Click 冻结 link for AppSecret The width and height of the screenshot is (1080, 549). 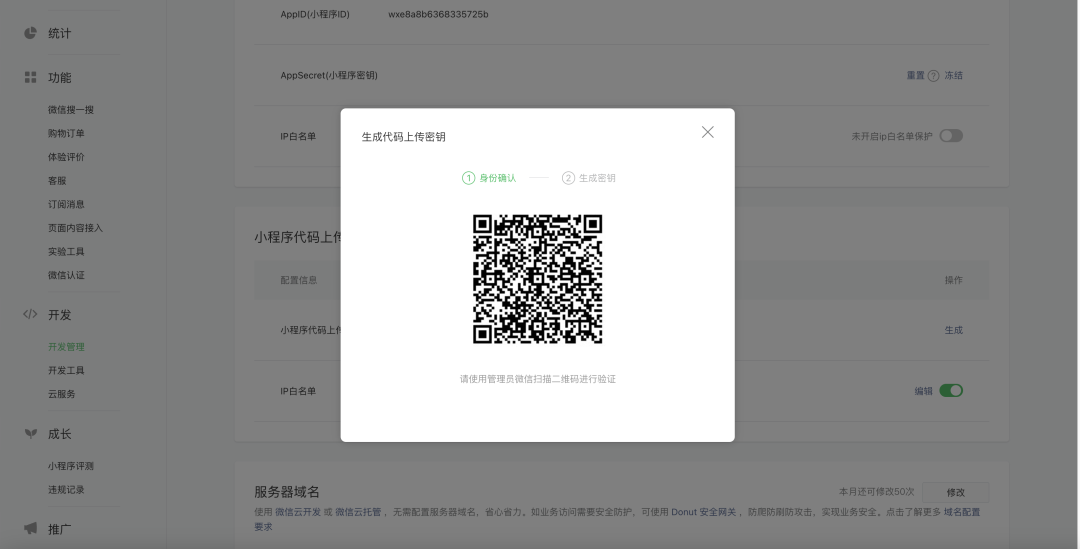(x=953, y=76)
